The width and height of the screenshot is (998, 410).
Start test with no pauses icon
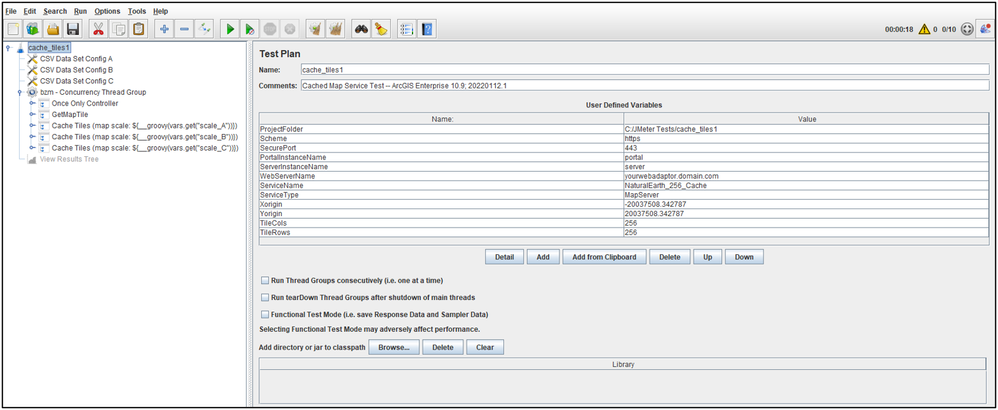(250, 29)
